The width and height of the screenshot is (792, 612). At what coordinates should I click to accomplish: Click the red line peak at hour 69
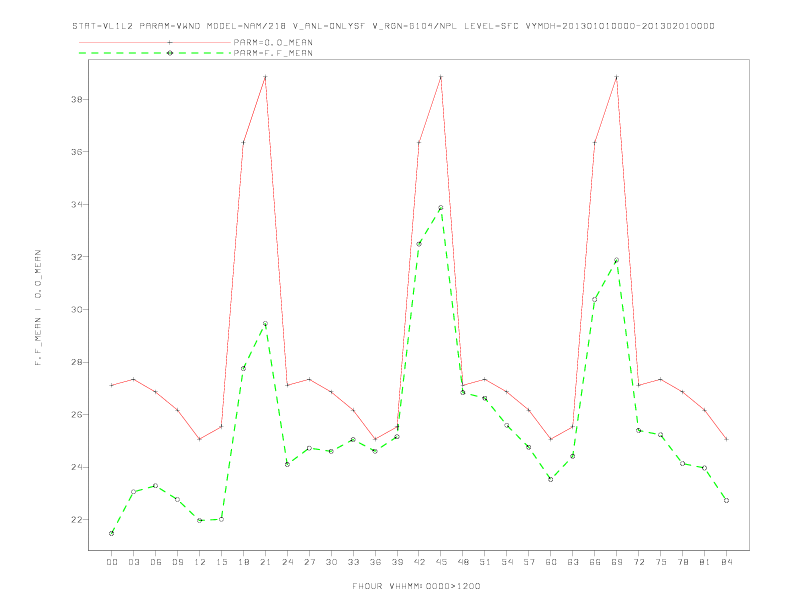(617, 77)
